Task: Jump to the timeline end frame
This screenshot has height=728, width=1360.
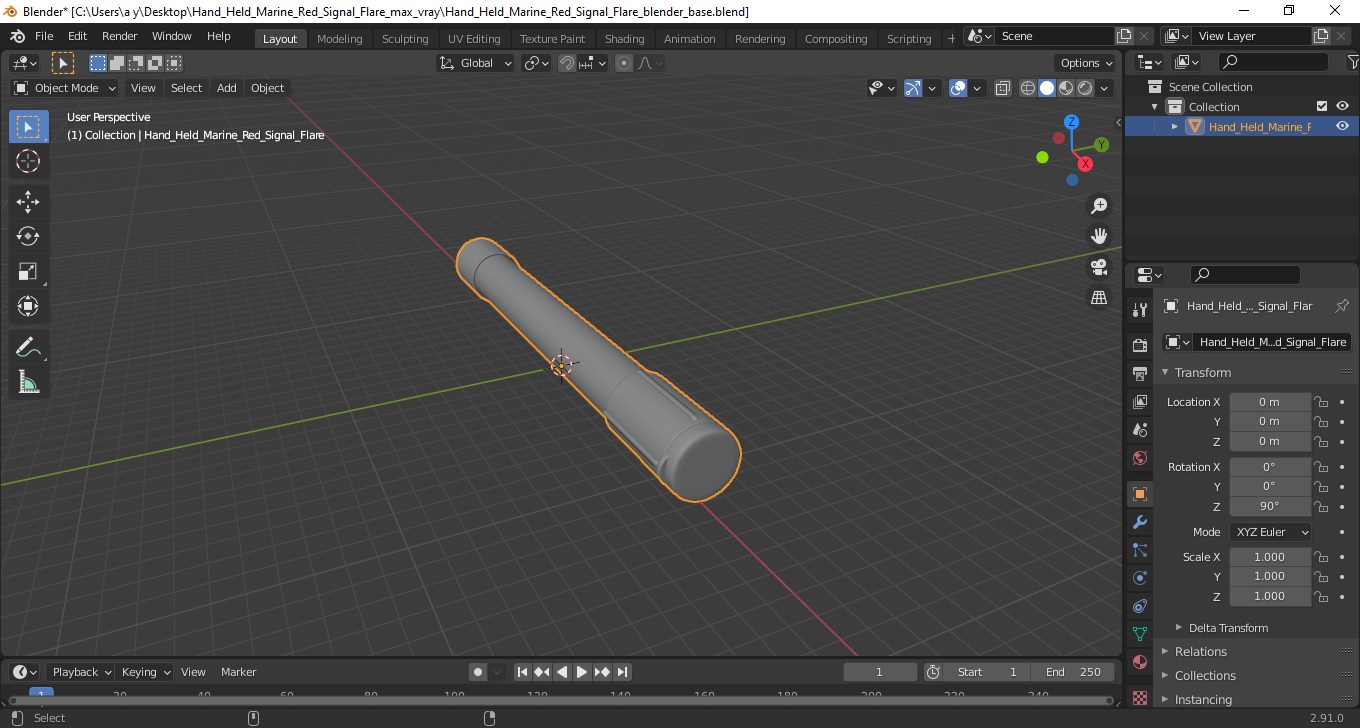Action: pyautogui.click(x=622, y=672)
